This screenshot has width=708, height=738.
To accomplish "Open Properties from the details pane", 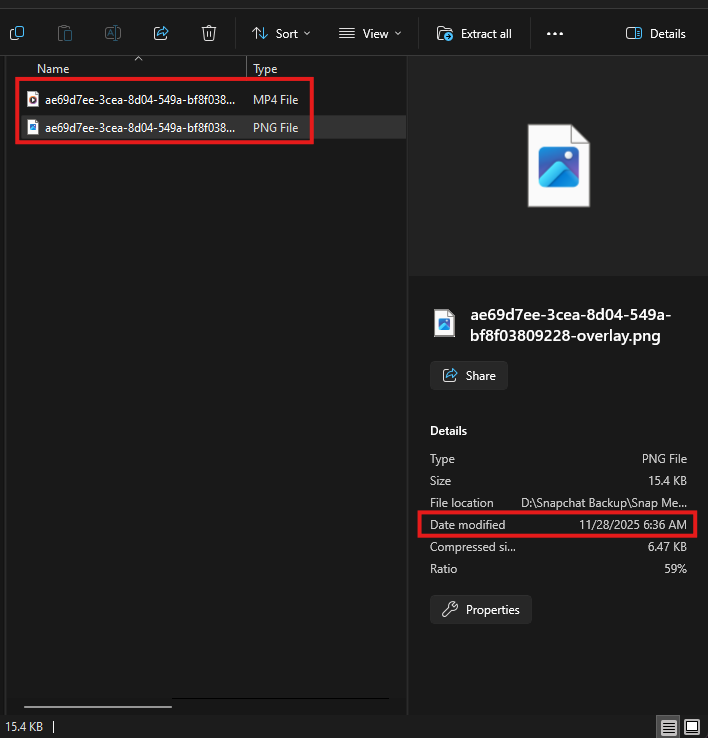I will coord(481,610).
